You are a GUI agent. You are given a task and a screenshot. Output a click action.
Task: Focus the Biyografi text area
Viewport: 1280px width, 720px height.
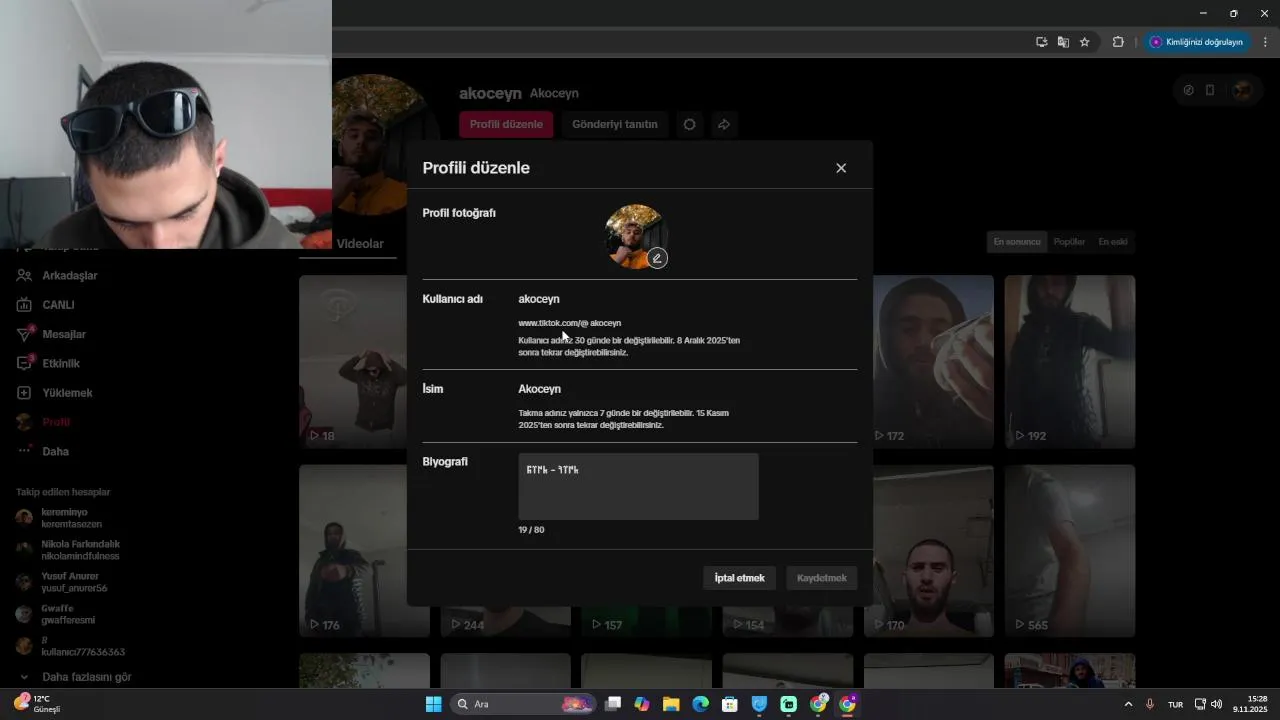point(638,486)
